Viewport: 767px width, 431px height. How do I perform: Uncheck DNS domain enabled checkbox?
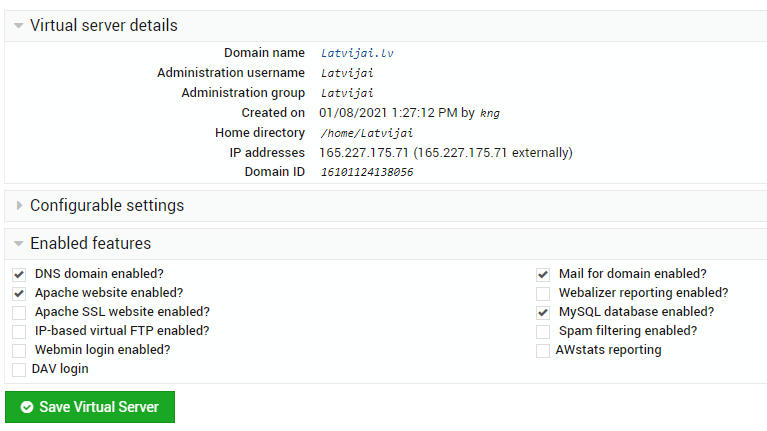point(19,274)
